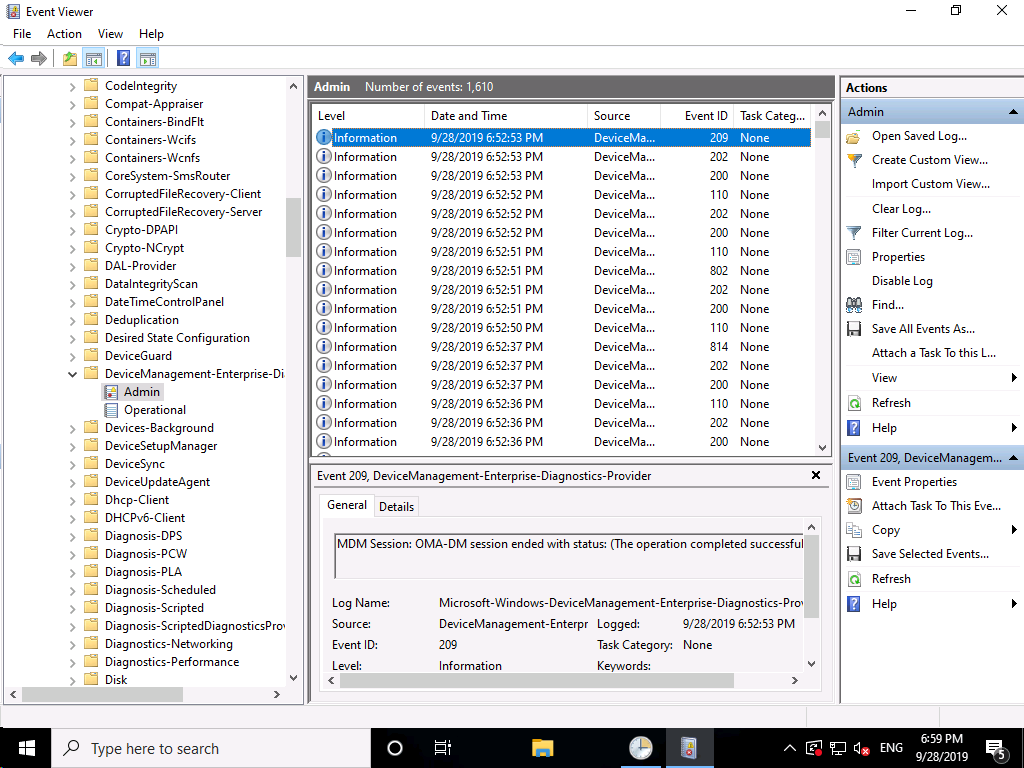Click the event detail horizontal scrollbar
The height and width of the screenshot is (768, 1024).
coord(536,681)
